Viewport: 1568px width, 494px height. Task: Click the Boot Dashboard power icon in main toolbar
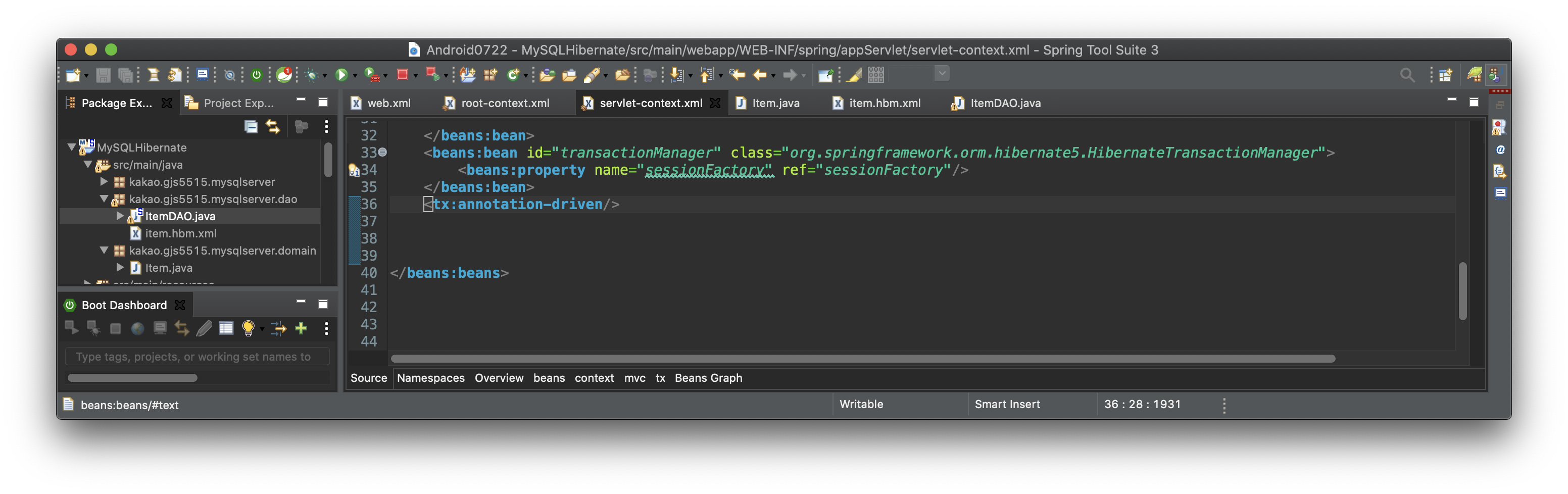256,75
